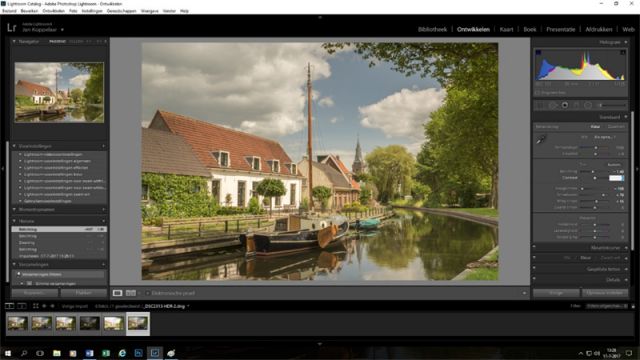Toggle the original photo checkbox under the histogram
This screenshot has width=640, height=360.
pyautogui.click(x=538, y=93)
